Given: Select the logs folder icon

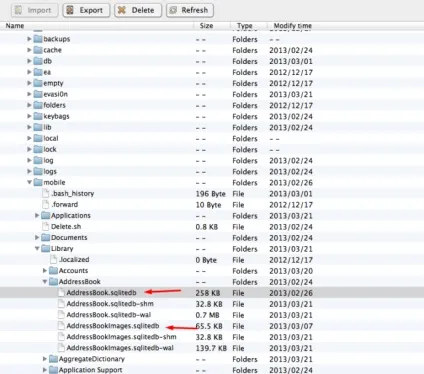Looking at the screenshot, I should tap(38, 171).
